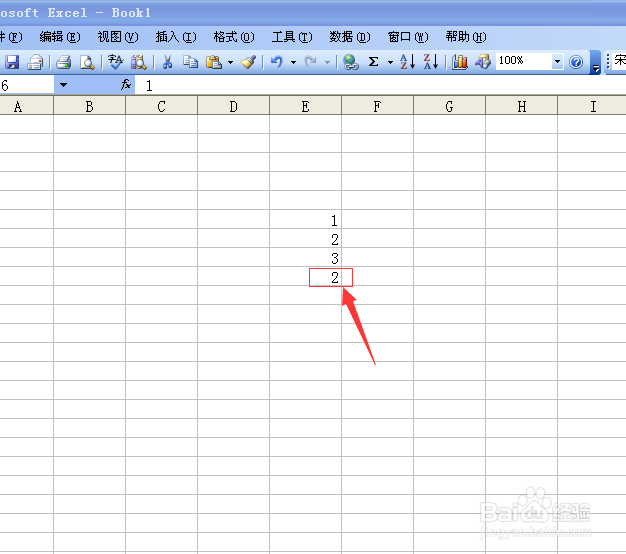Image resolution: width=626 pixels, height=554 pixels.
Task: Open the 100% zoom dropdown
Action: (x=557, y=62)
